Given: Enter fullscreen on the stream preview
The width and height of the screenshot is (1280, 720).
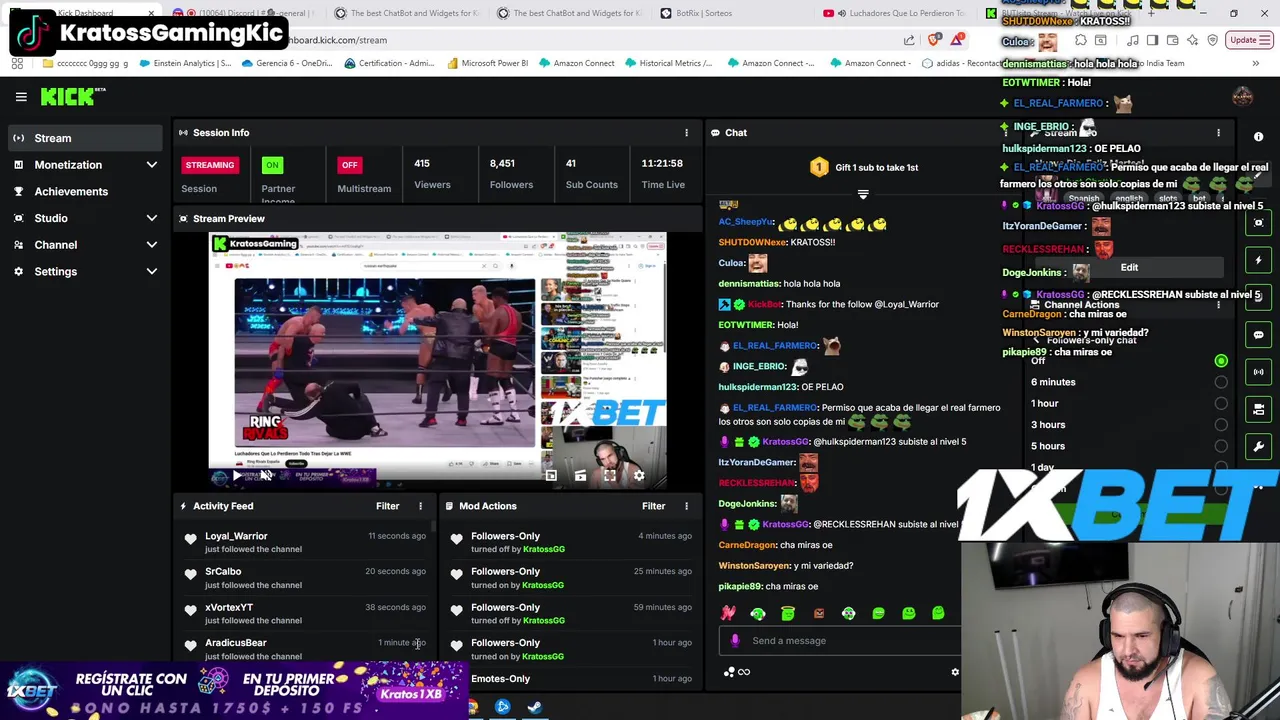Looking at the screenshot, I should (x=609, y=476).
